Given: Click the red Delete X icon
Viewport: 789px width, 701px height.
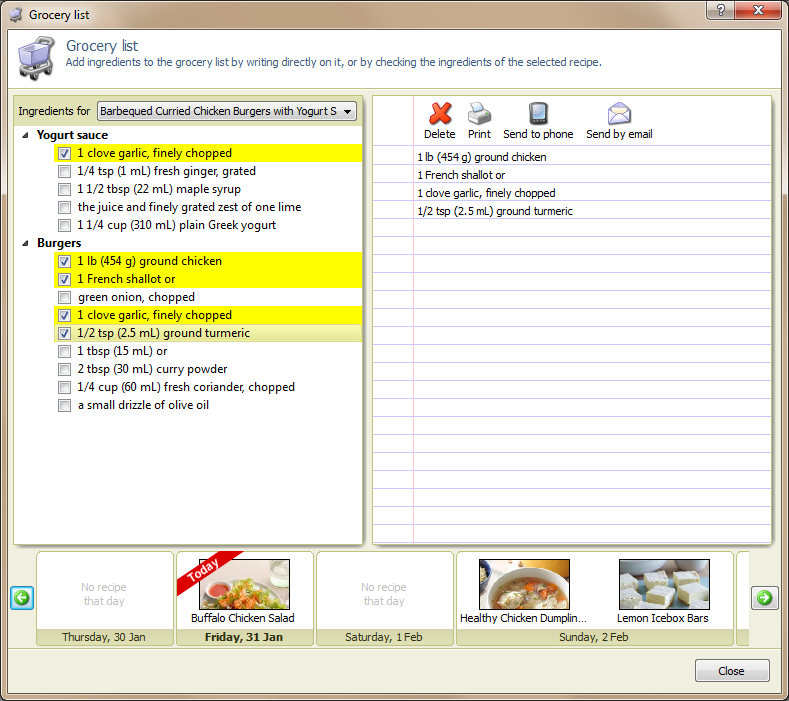Looking at the screenshot, I should 440,113.
